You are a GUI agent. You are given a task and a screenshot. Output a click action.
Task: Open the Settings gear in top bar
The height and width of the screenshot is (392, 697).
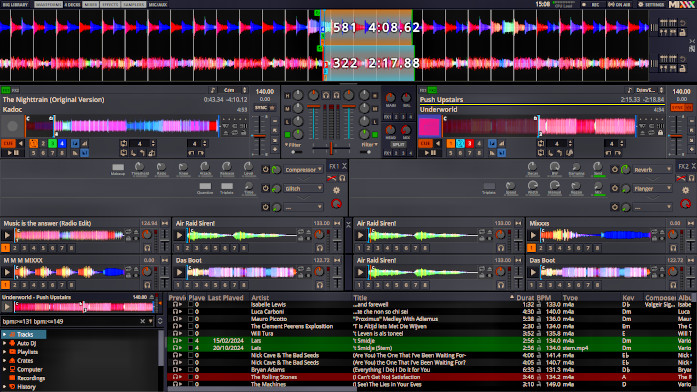point(651,4)
